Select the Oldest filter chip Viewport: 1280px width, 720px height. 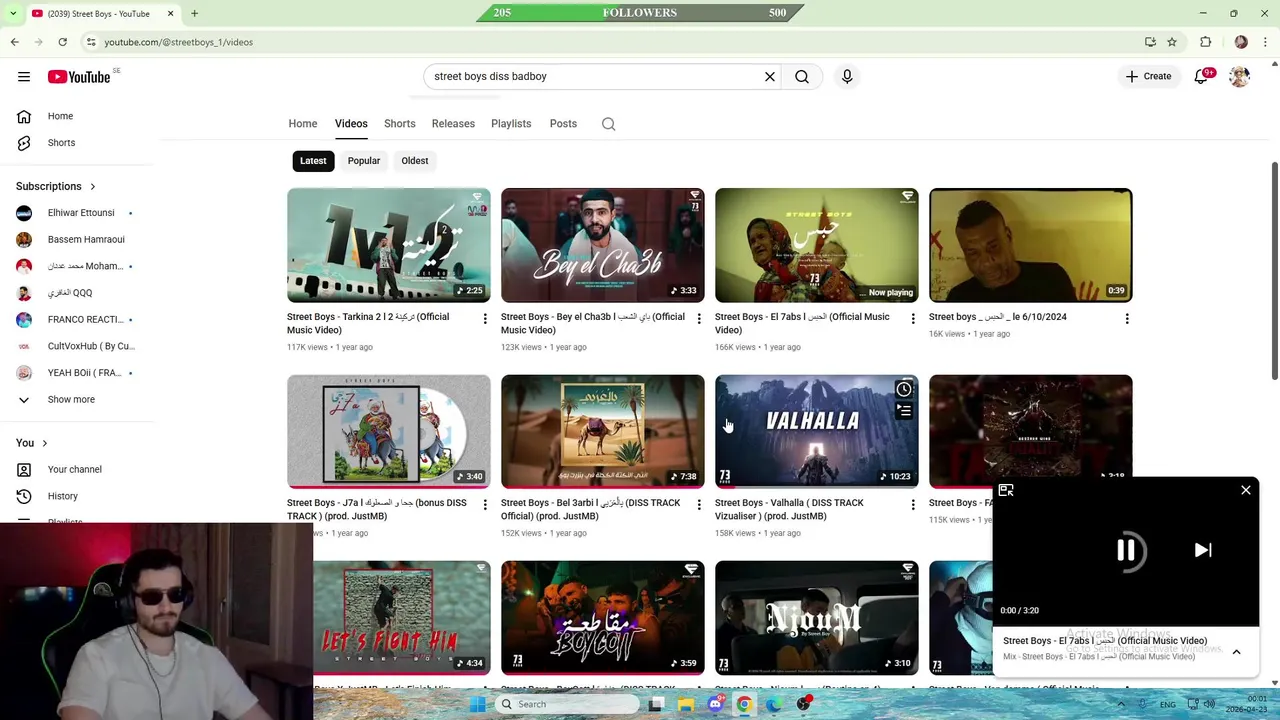tap(415, 161)
